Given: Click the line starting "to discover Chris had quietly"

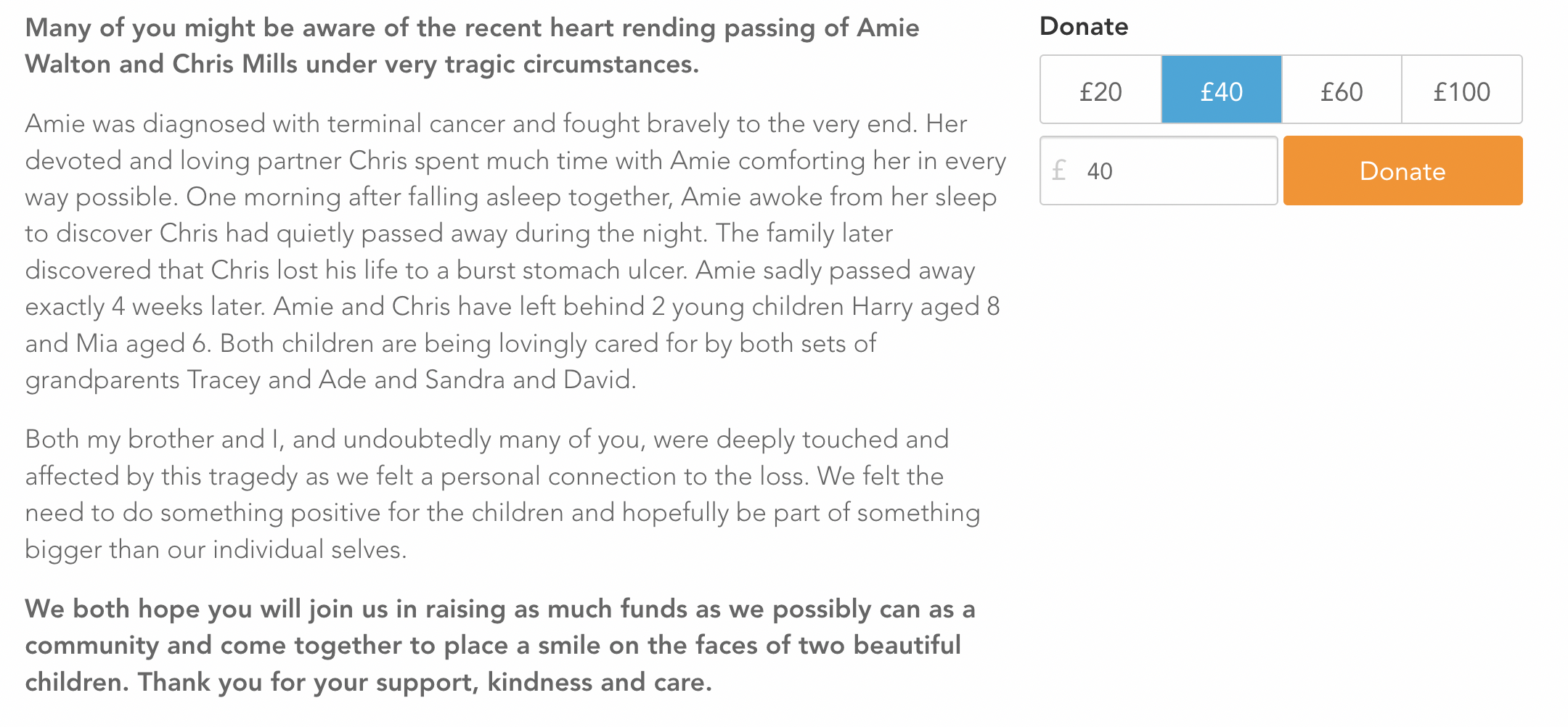Looking at the screenshot, I should pyautogui.click(x=459, y=233).
